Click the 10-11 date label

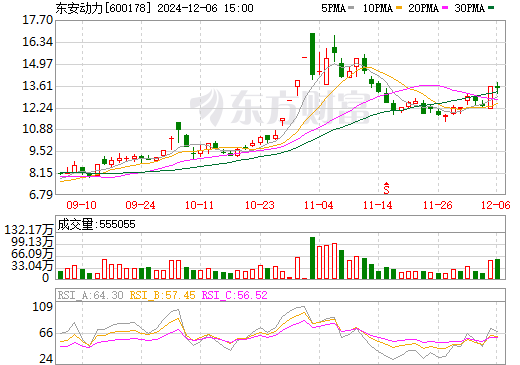click(199, 205)
